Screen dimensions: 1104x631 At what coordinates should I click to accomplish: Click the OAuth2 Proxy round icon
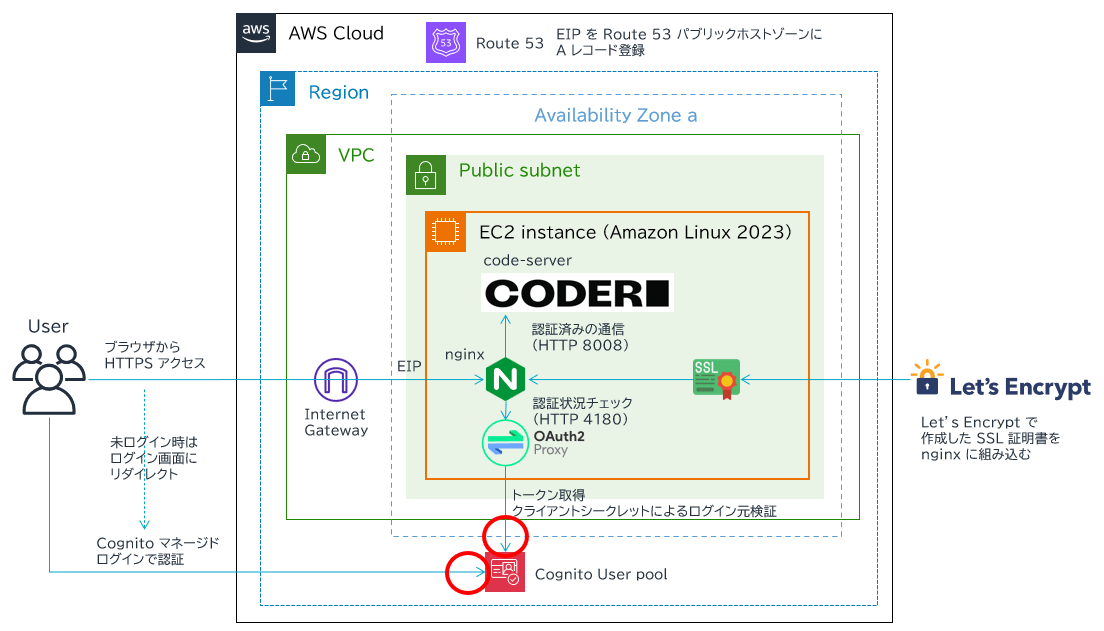pos(504,442)
